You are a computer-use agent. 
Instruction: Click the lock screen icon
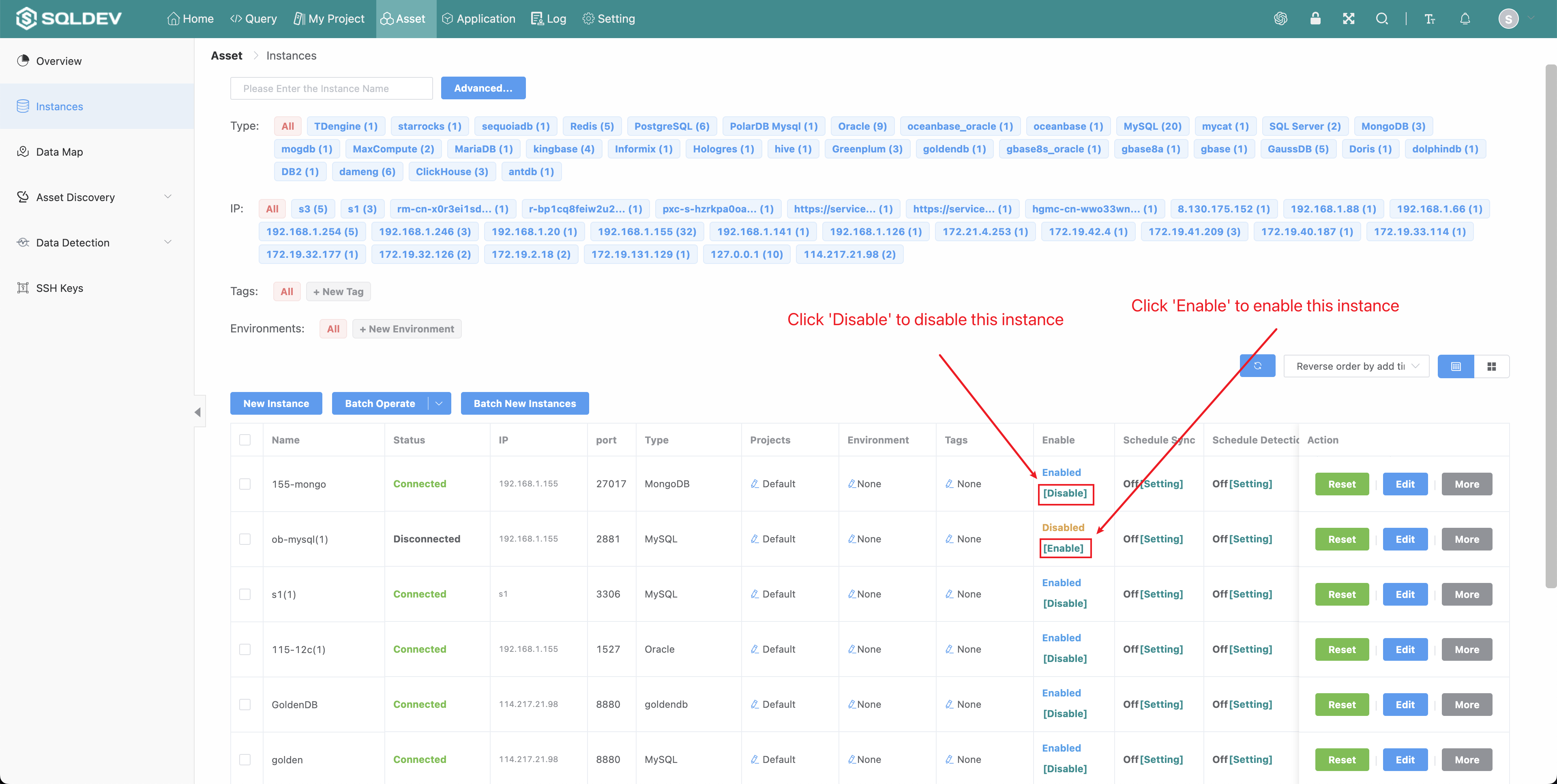pos(1315,19)
